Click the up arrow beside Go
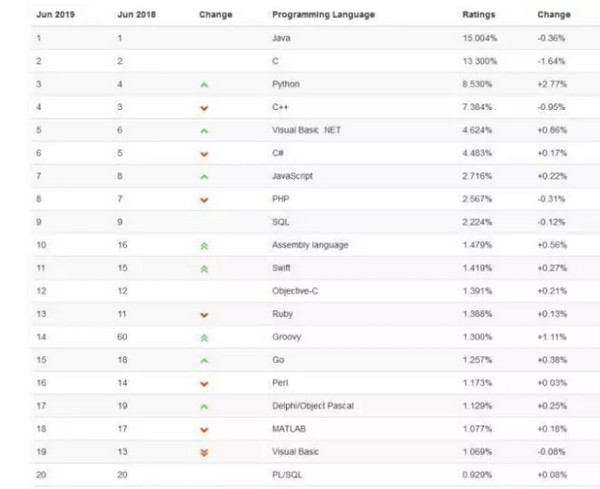This screenshot has width=600, height=489. (204, 357)
